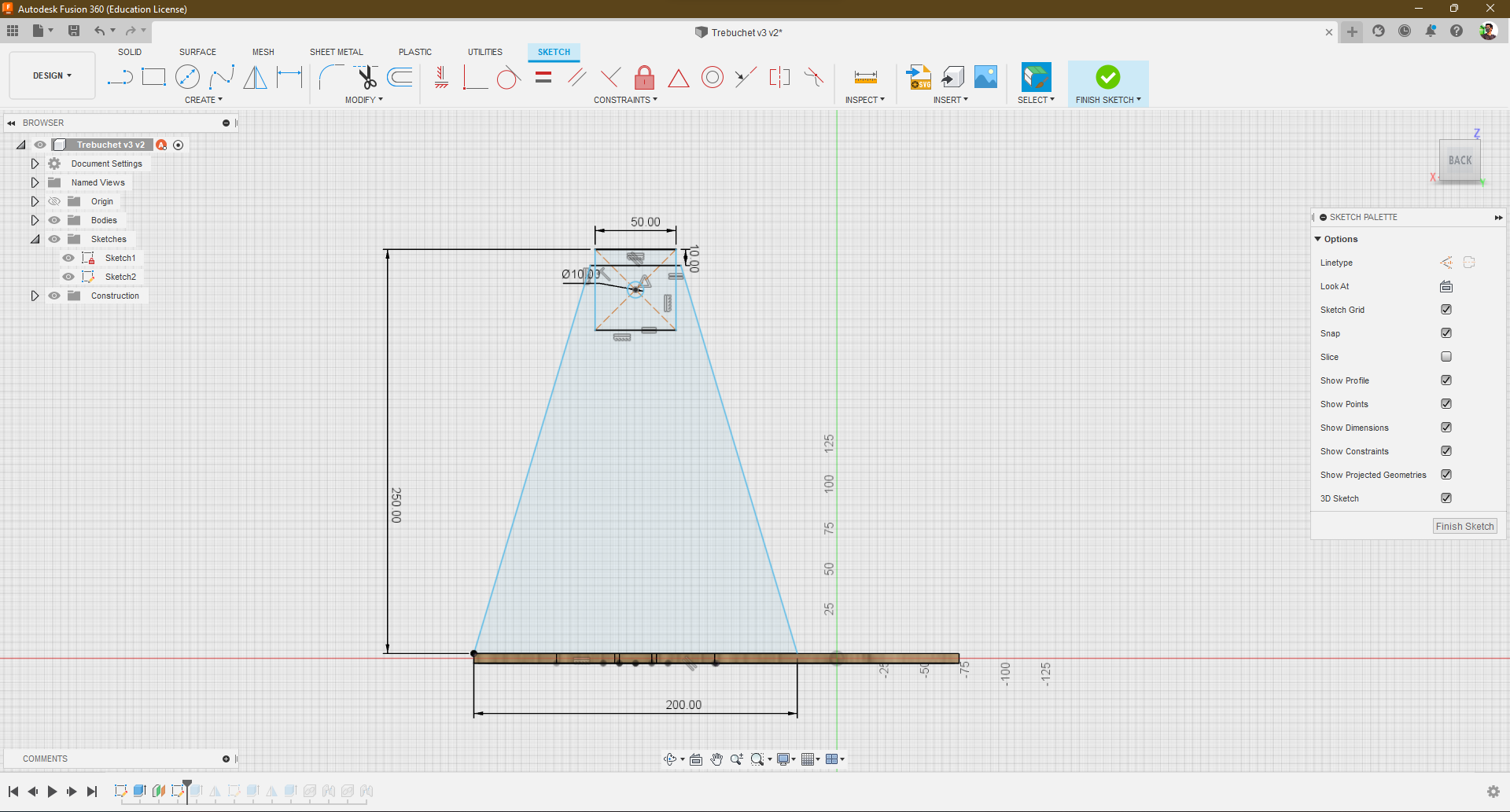Select the 2-Point Rectangle tool
This screenshot has height=812, width=1510.
pyautogui.click(x=153, y=77)
